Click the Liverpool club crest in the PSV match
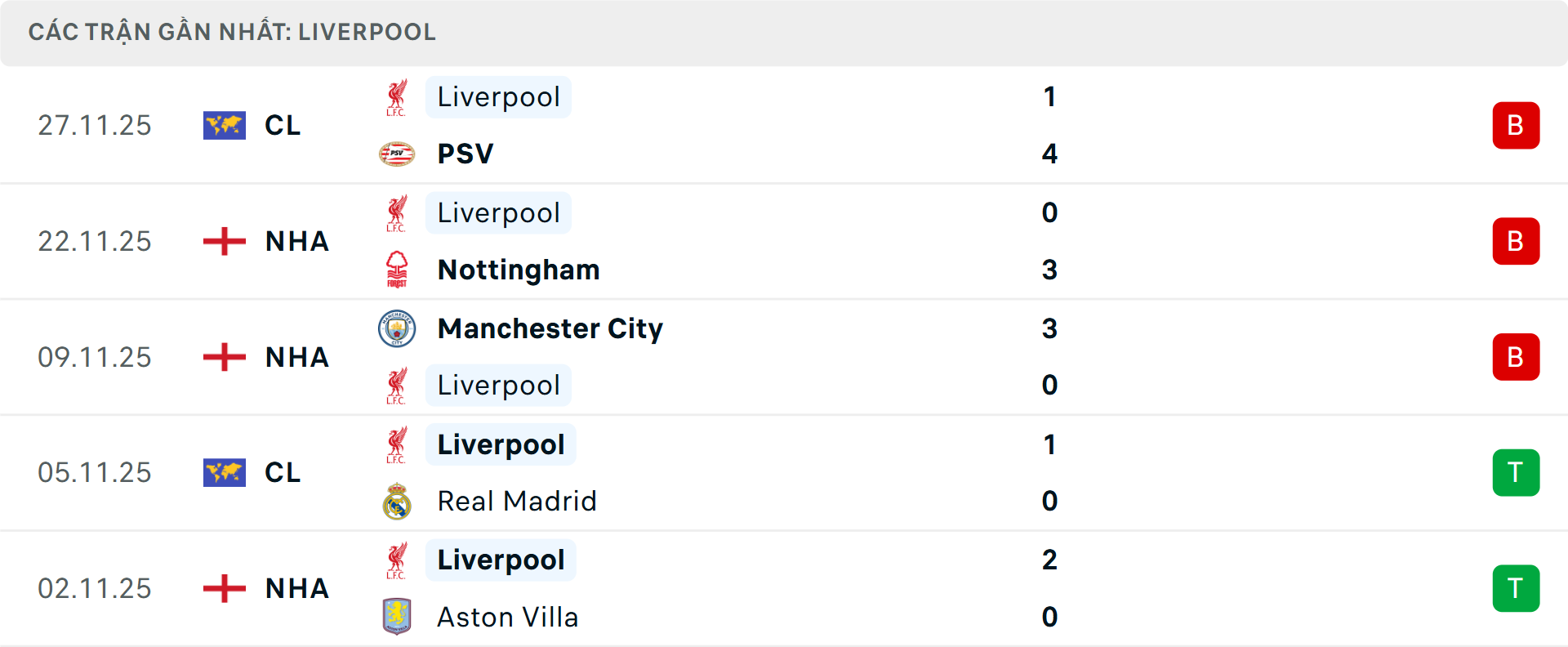This screenshot has height=647, width=1568. pos(398,96)
